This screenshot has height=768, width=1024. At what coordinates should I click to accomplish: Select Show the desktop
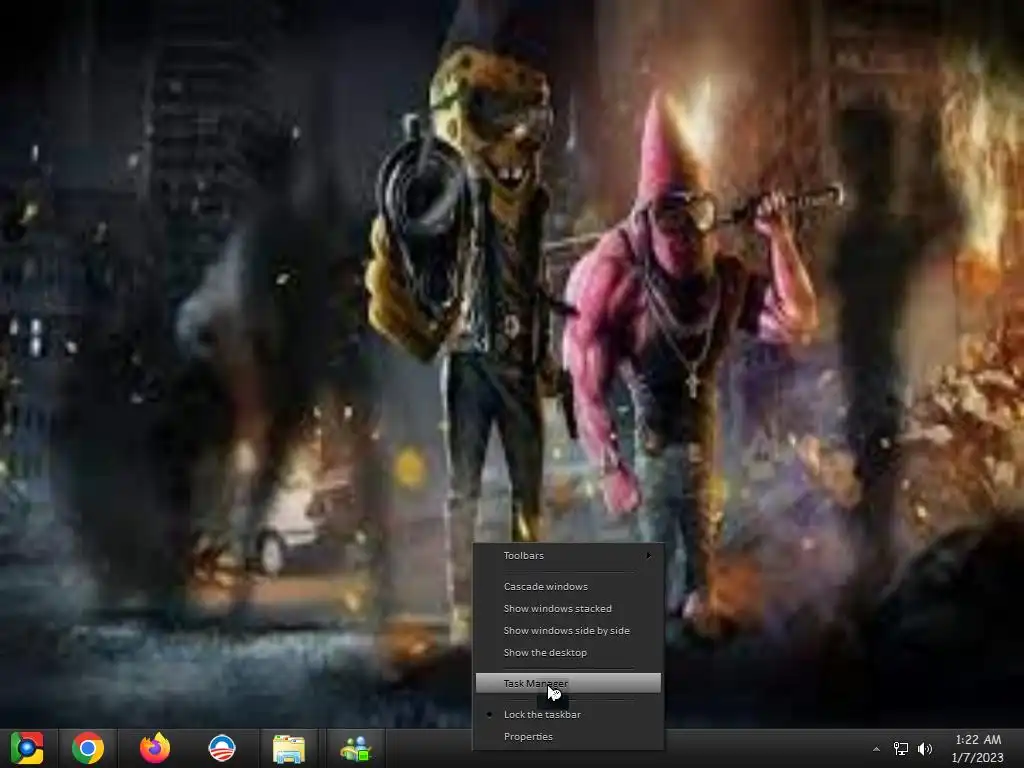pos(568,653)
